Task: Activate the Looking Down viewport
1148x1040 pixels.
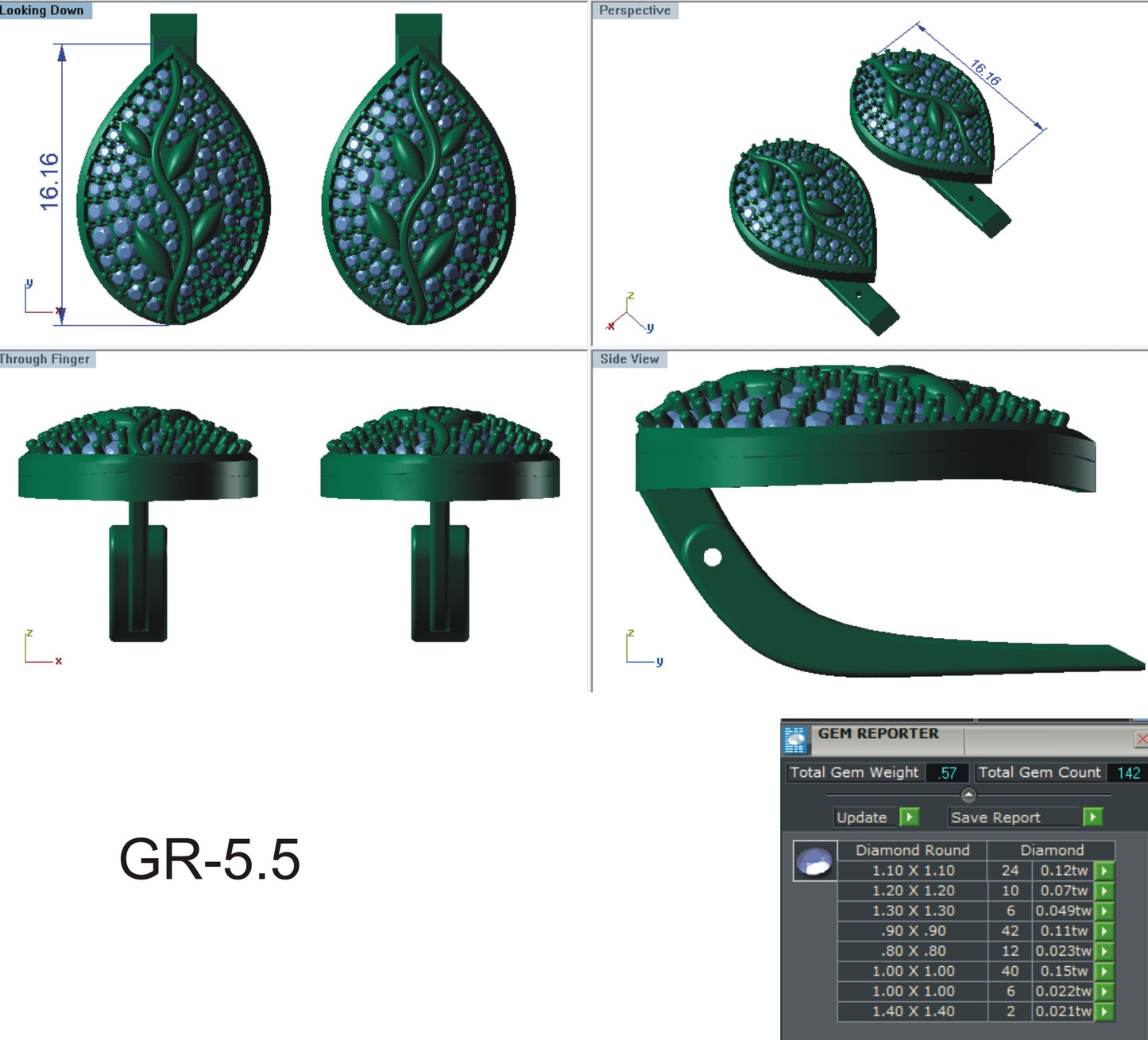Action: coord(44,10)
